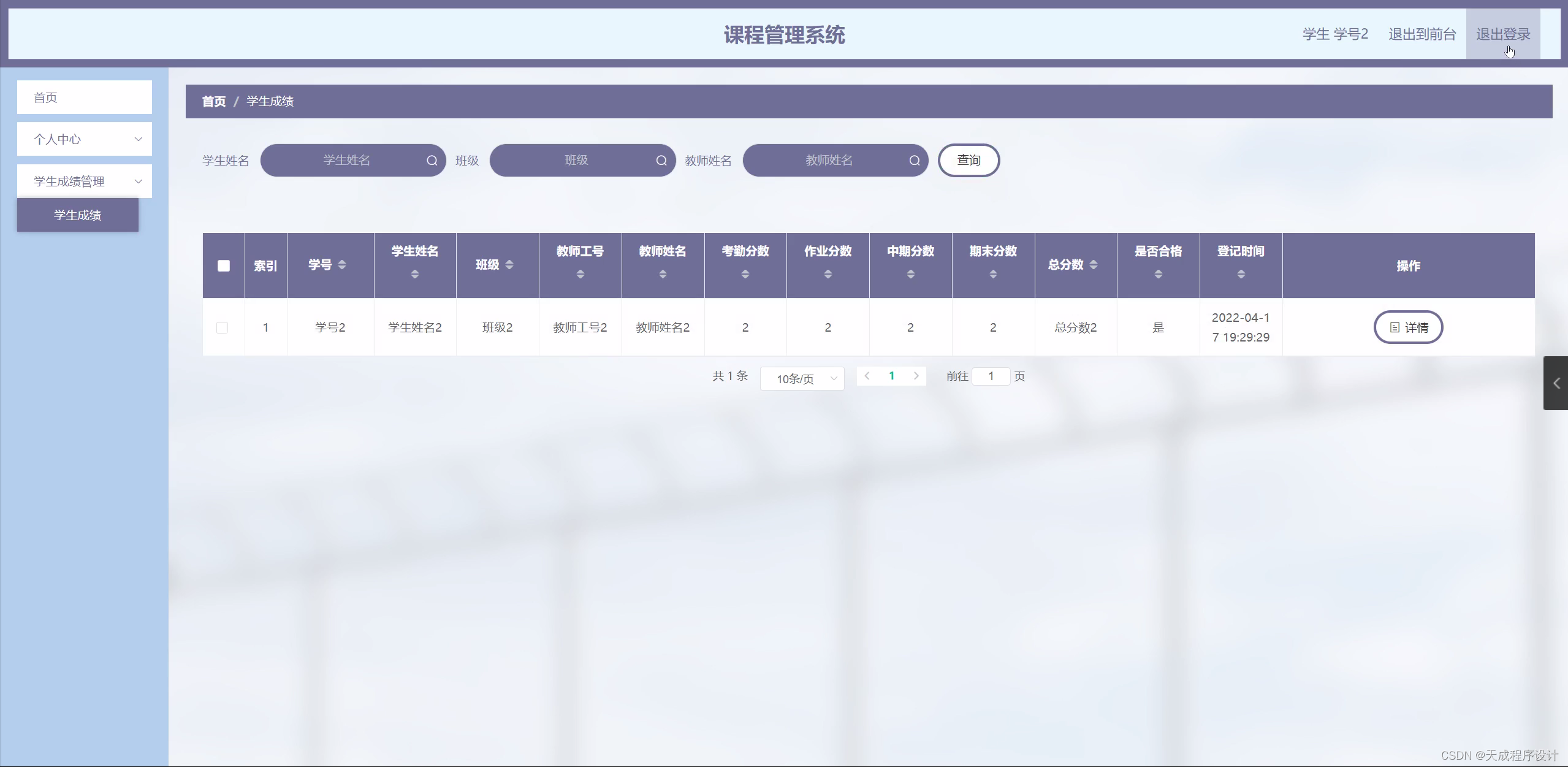Click 退出到前台 link in header
This screenshot has height=767, width=1568.
1421,34
